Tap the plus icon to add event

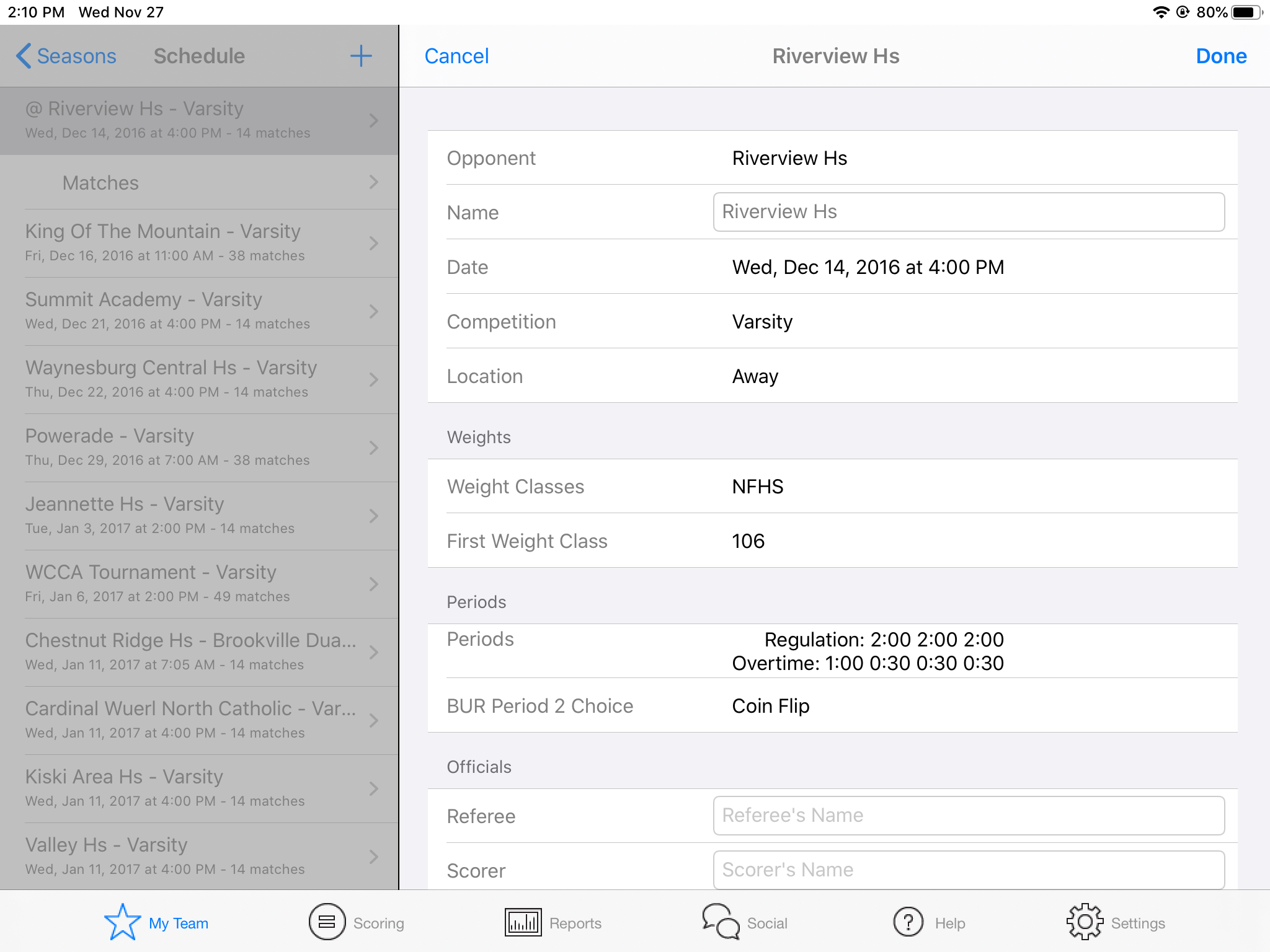pos(361,56)
